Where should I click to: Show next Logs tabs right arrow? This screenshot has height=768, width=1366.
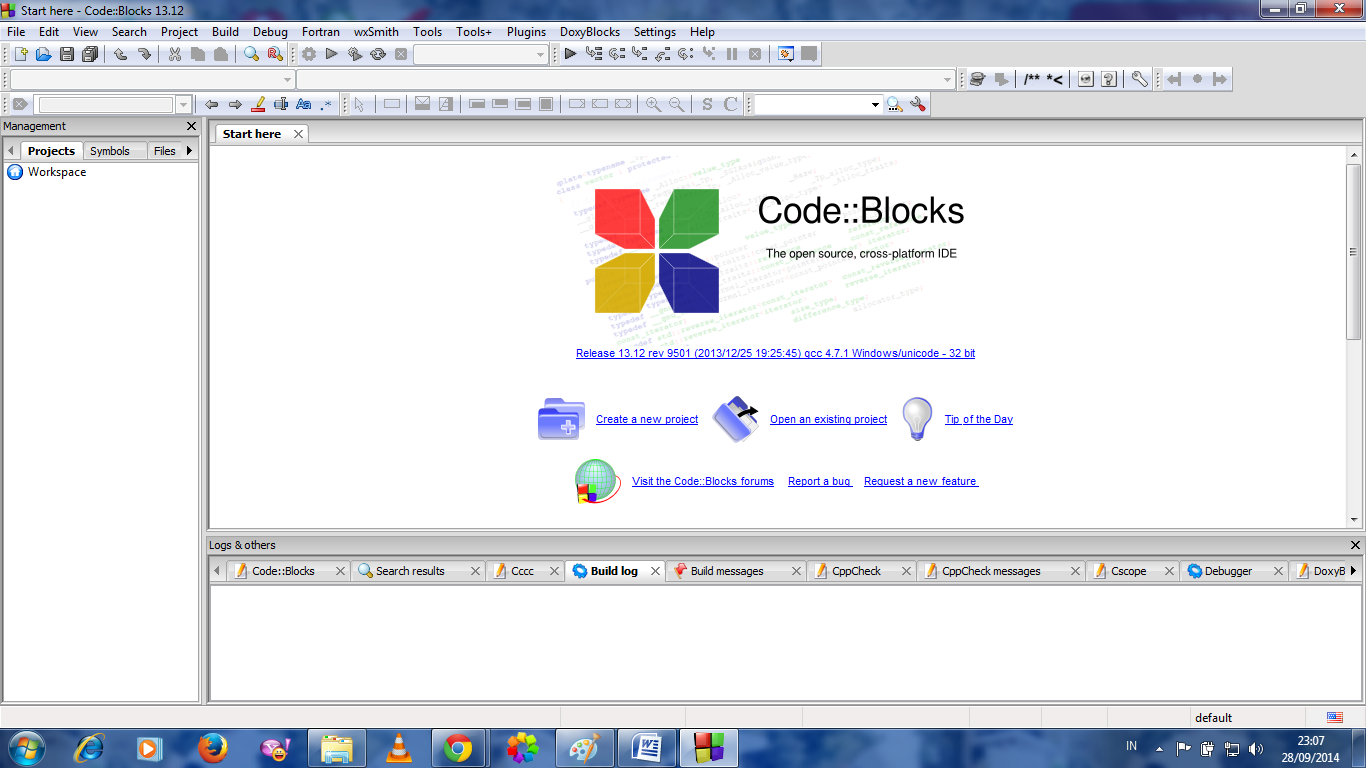(x=1353, y=571)
